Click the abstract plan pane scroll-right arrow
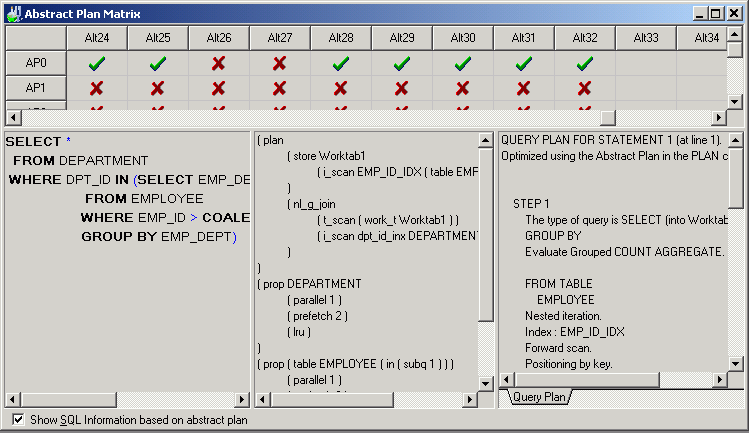The image size is (749, 433). coord(470,400)
